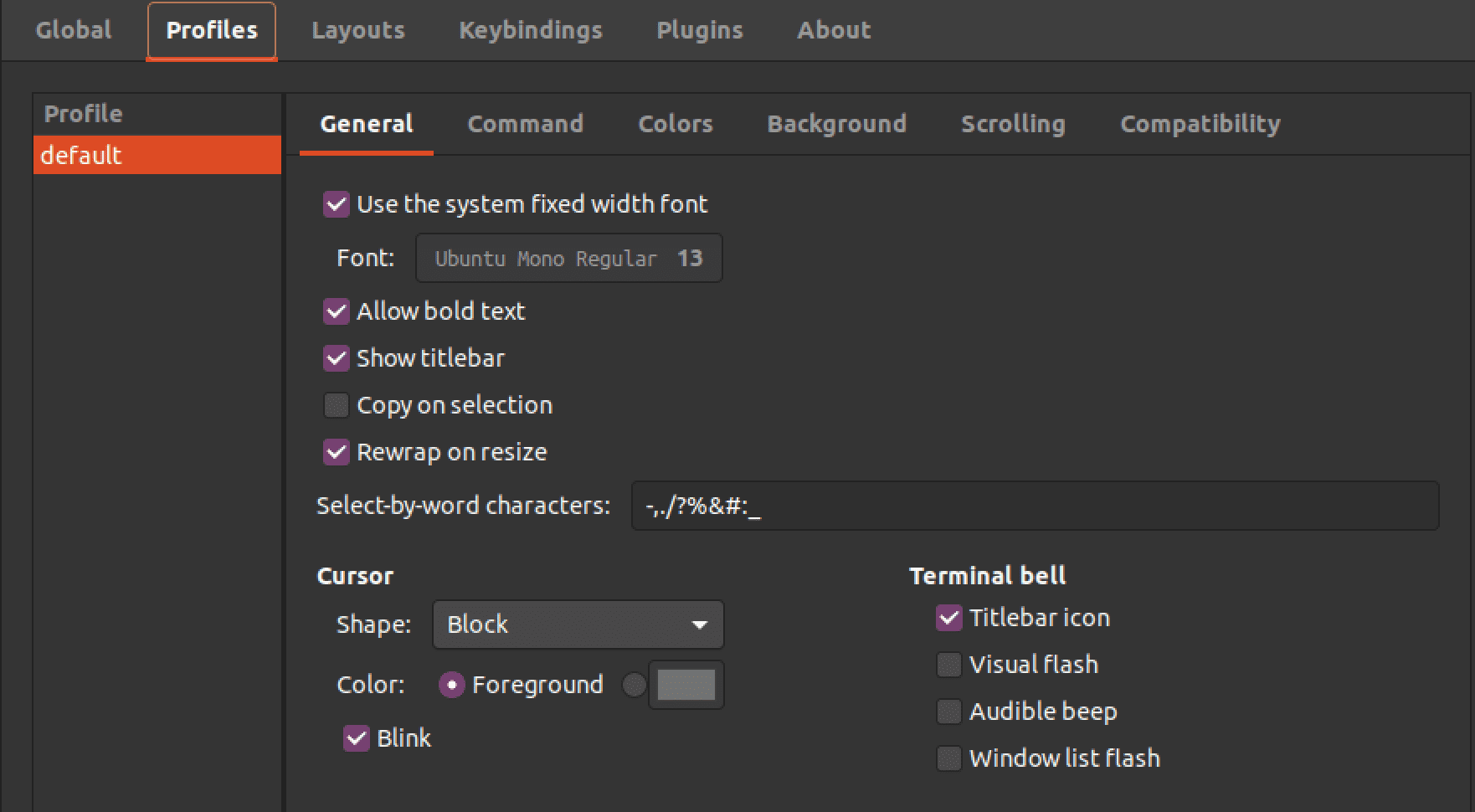Viewport: 1475px width, 812px height.
Task: Open the font picker showing Ubuntu Mono Regular
Action: (568, 258)
